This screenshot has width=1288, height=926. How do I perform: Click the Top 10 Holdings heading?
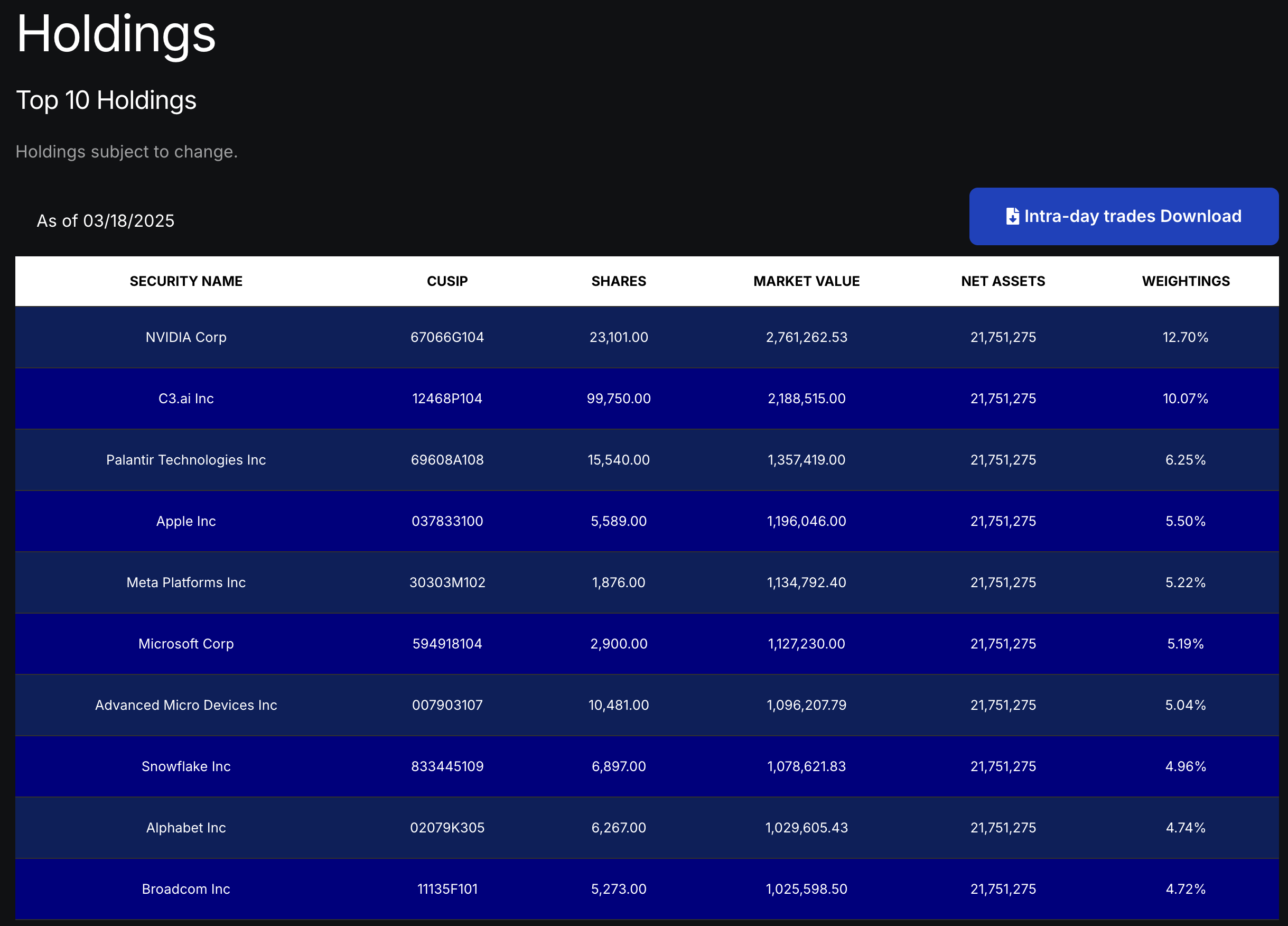(x=106, y=100)
